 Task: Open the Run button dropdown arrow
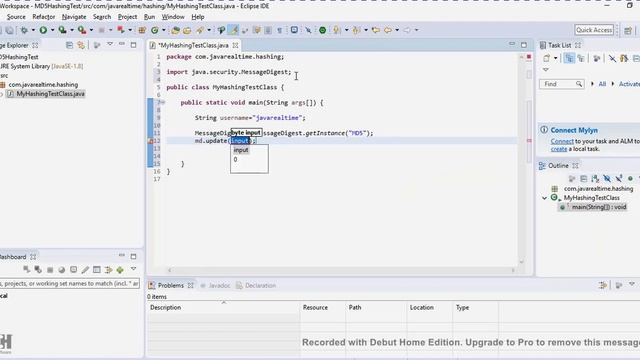point(52,30)
